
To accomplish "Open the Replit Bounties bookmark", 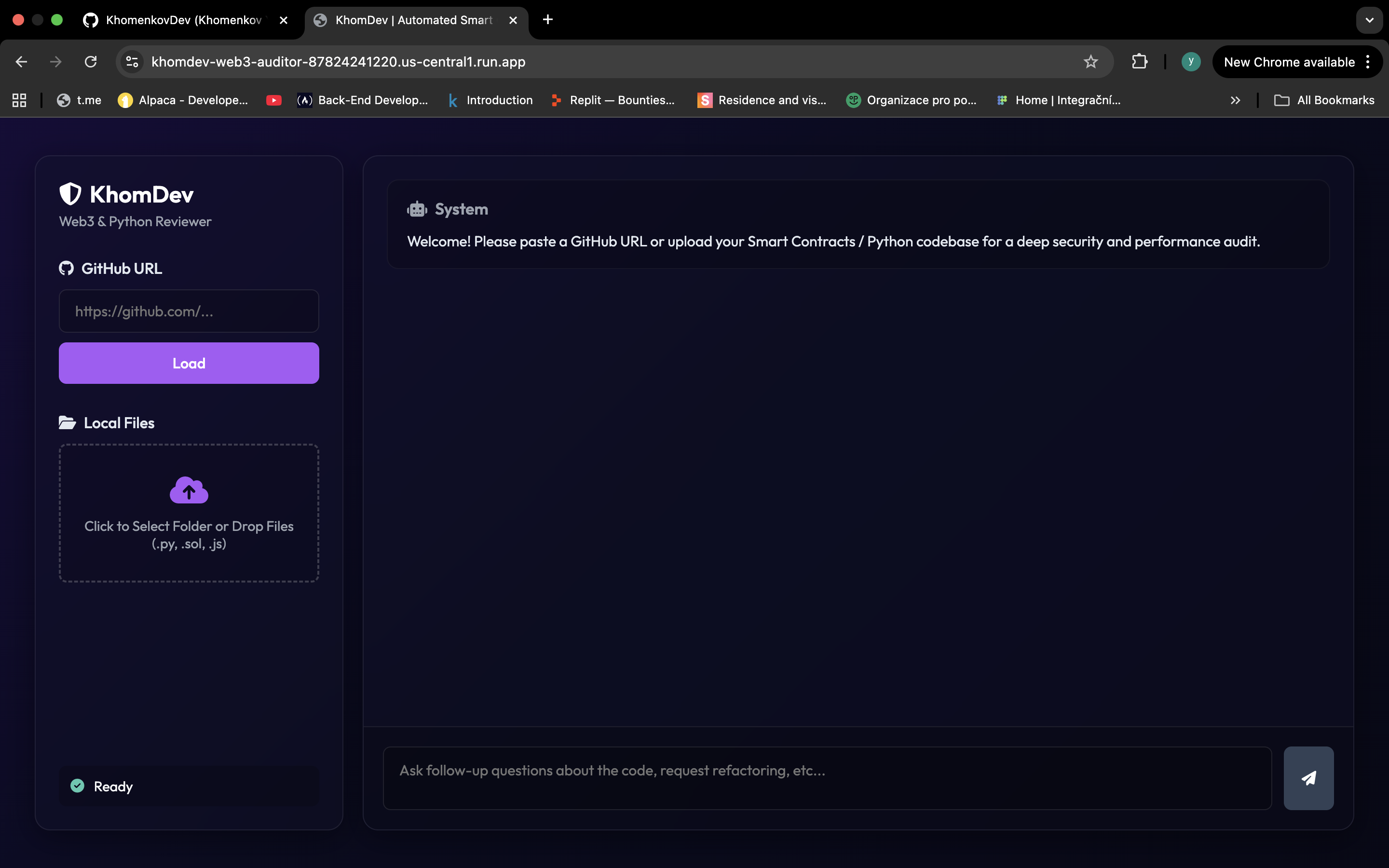I will pyautogui.click(x=613, y=100).
